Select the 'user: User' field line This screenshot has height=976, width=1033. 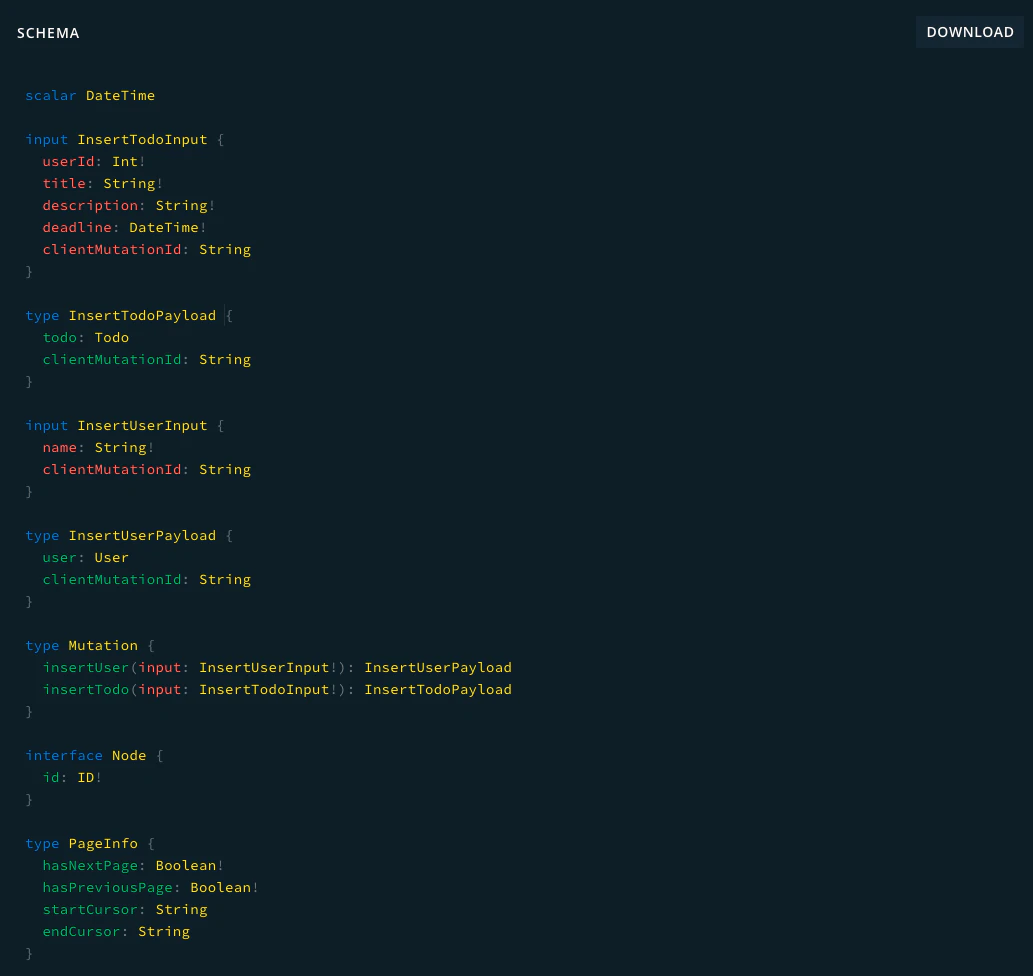click(x=86, y=558)
